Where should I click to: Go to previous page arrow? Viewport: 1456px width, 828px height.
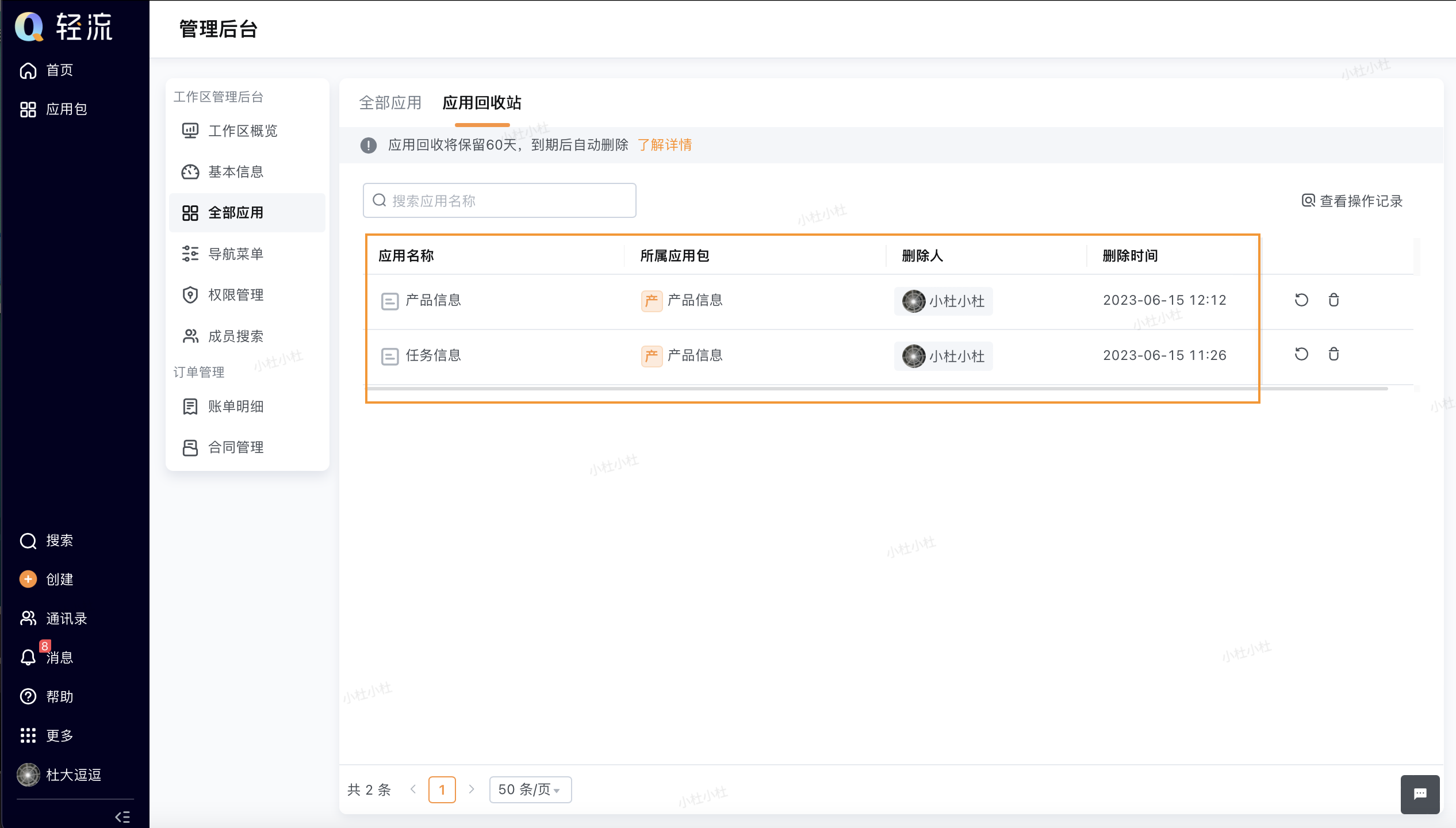point(413,789)
